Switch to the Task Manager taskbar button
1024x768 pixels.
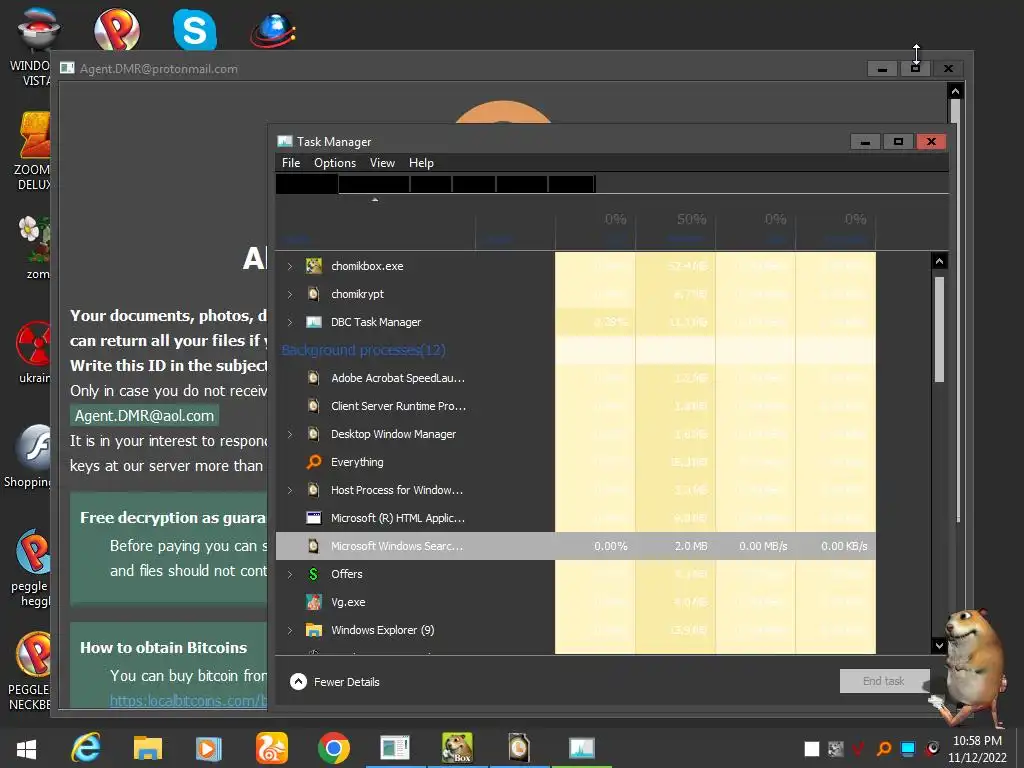(x=581, y=748)
